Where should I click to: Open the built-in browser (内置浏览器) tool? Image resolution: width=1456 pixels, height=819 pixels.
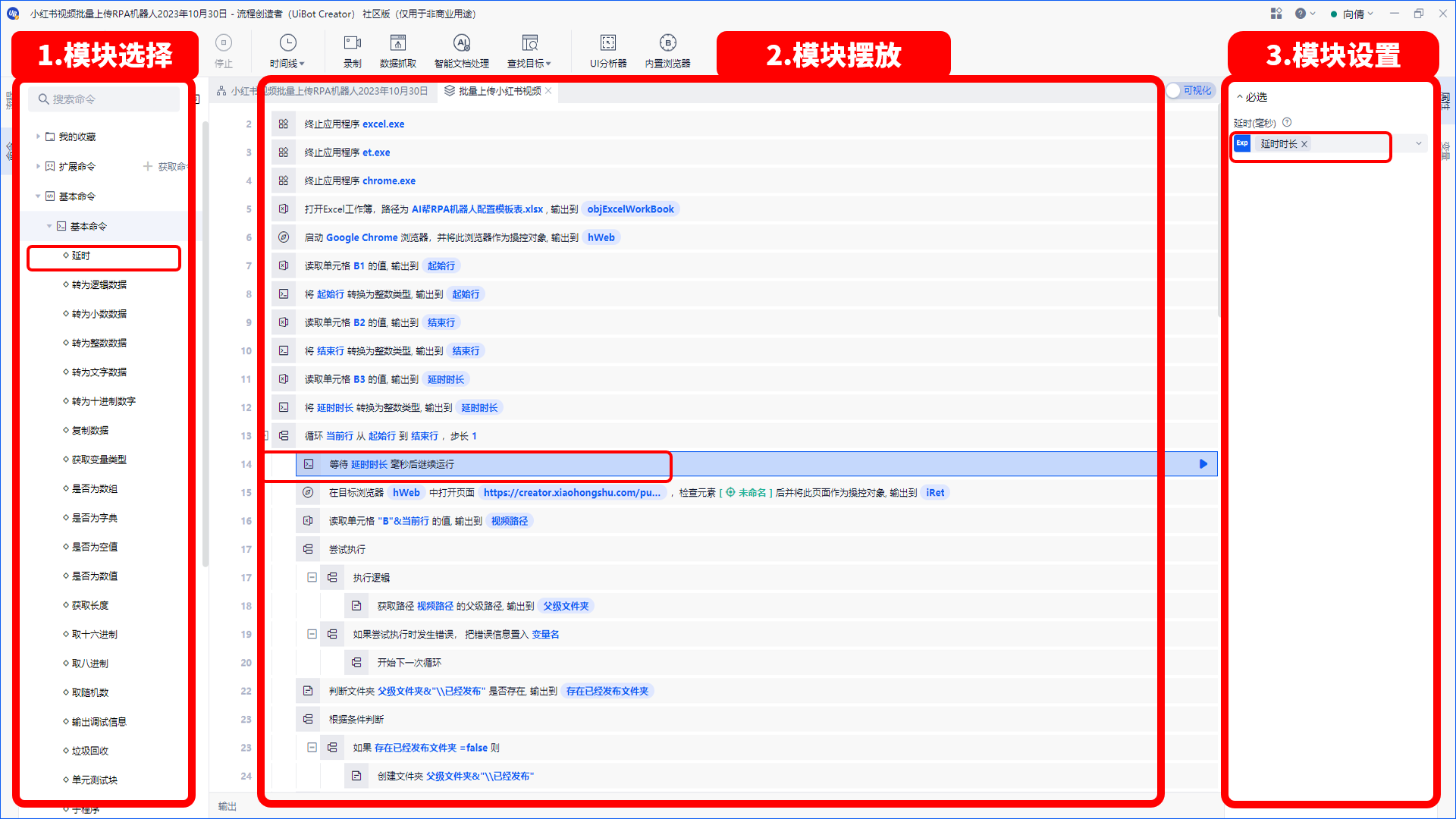[667, 50]
